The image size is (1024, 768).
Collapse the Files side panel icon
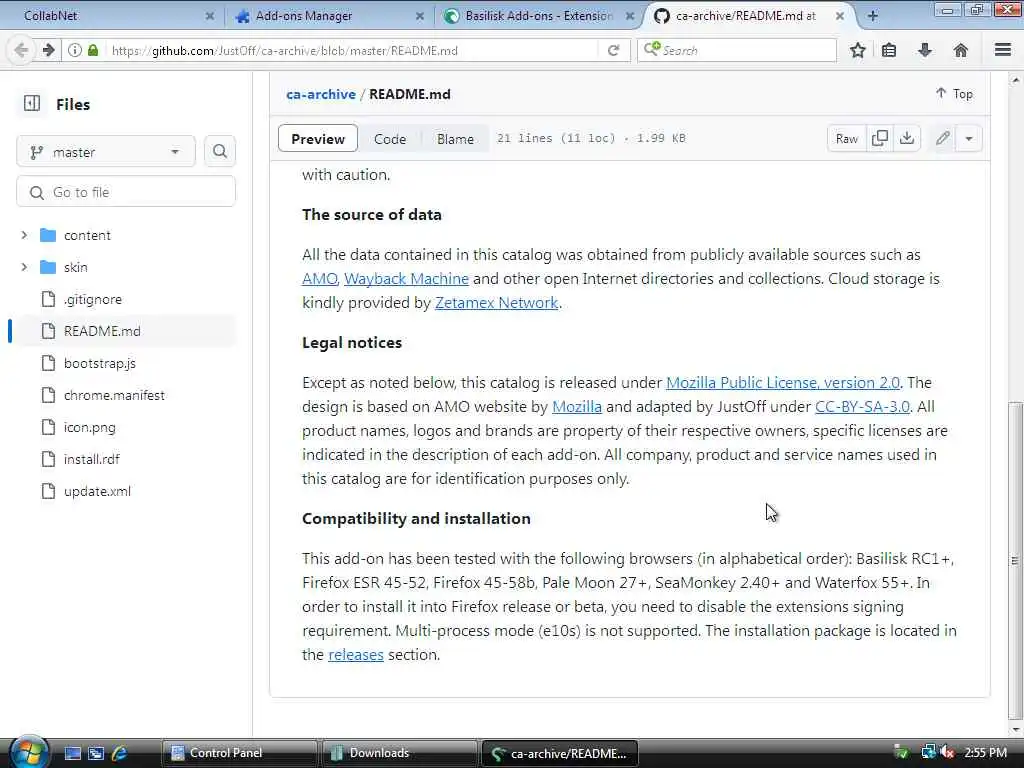pos(32,104)
